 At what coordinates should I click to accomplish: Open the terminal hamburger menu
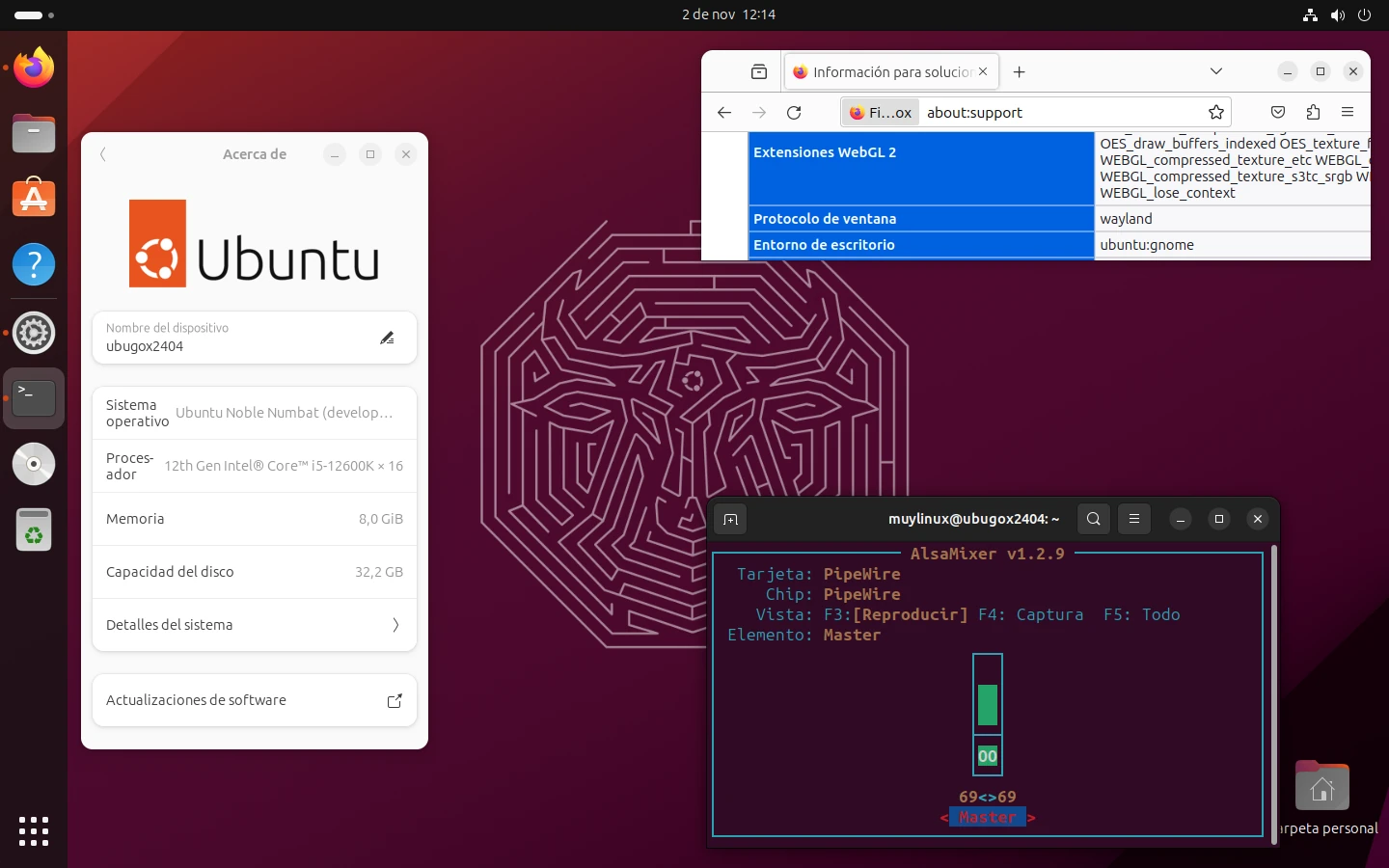pos(1134,519)
